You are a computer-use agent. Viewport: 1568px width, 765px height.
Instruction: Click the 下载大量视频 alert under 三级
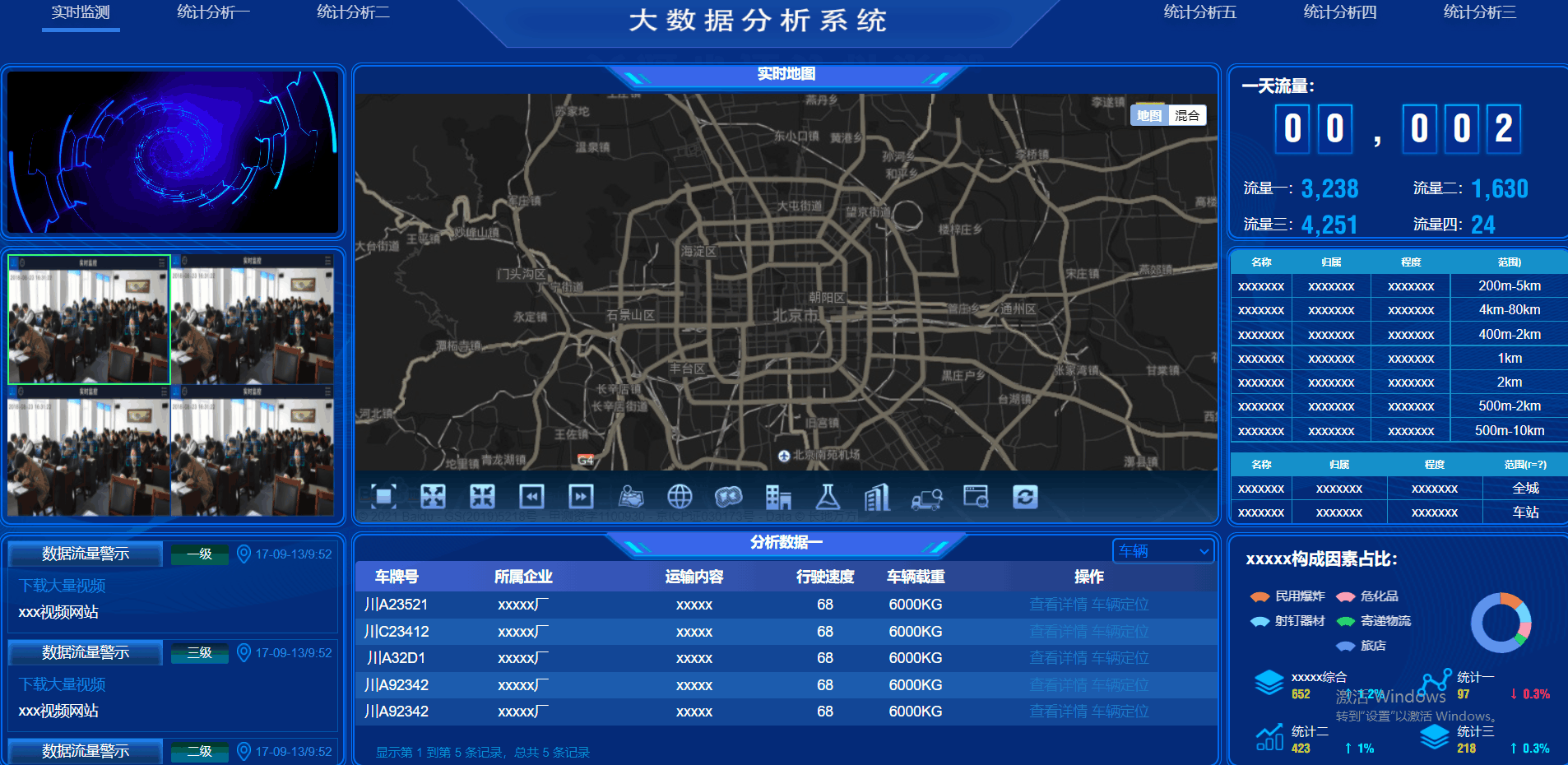[63, 684]
